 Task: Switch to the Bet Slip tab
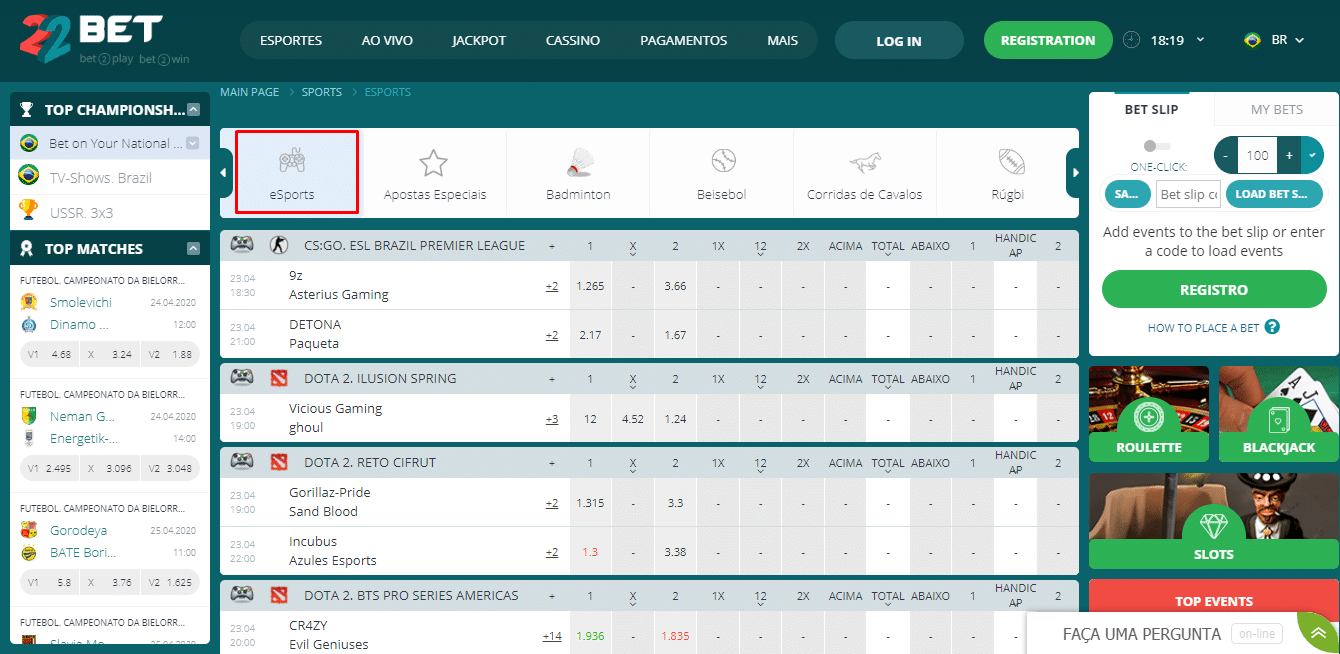click(1151, 109)
